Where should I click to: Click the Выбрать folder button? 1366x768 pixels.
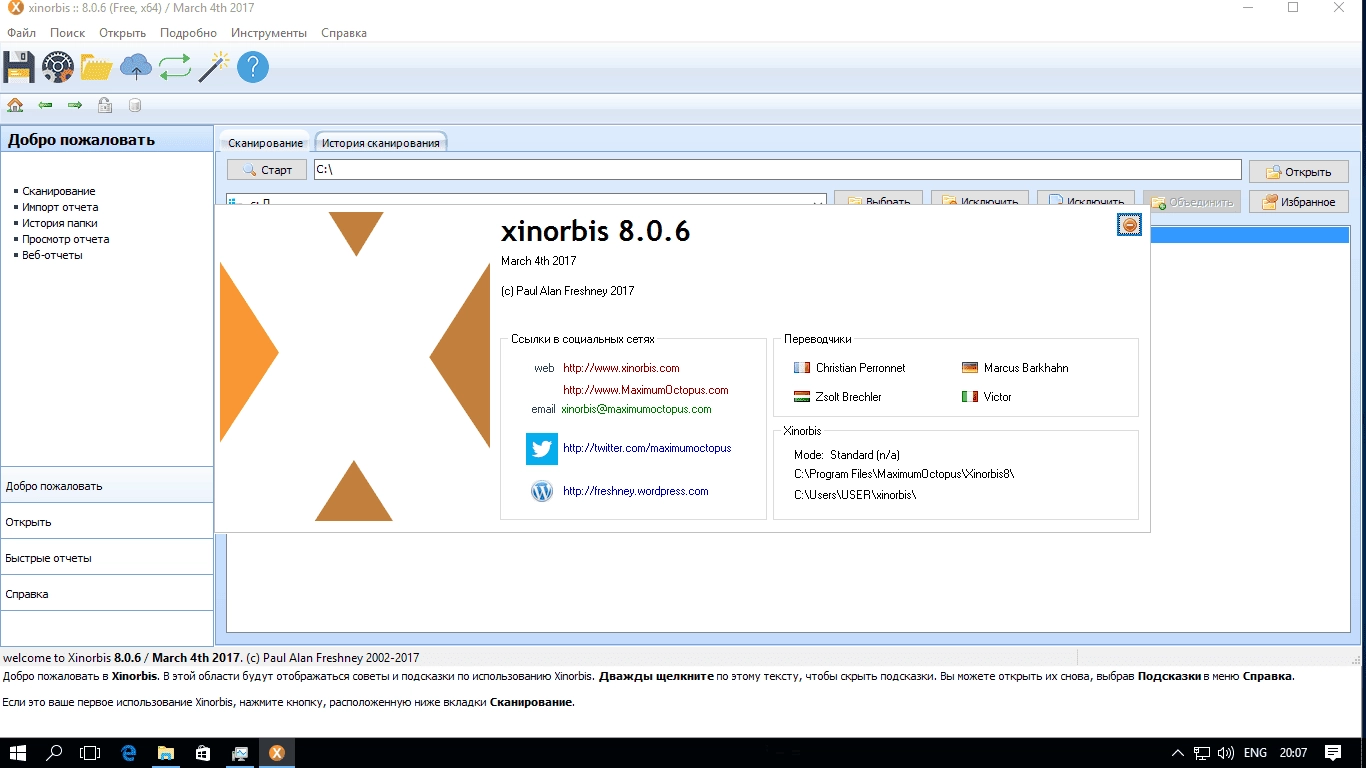coord(878,200)
